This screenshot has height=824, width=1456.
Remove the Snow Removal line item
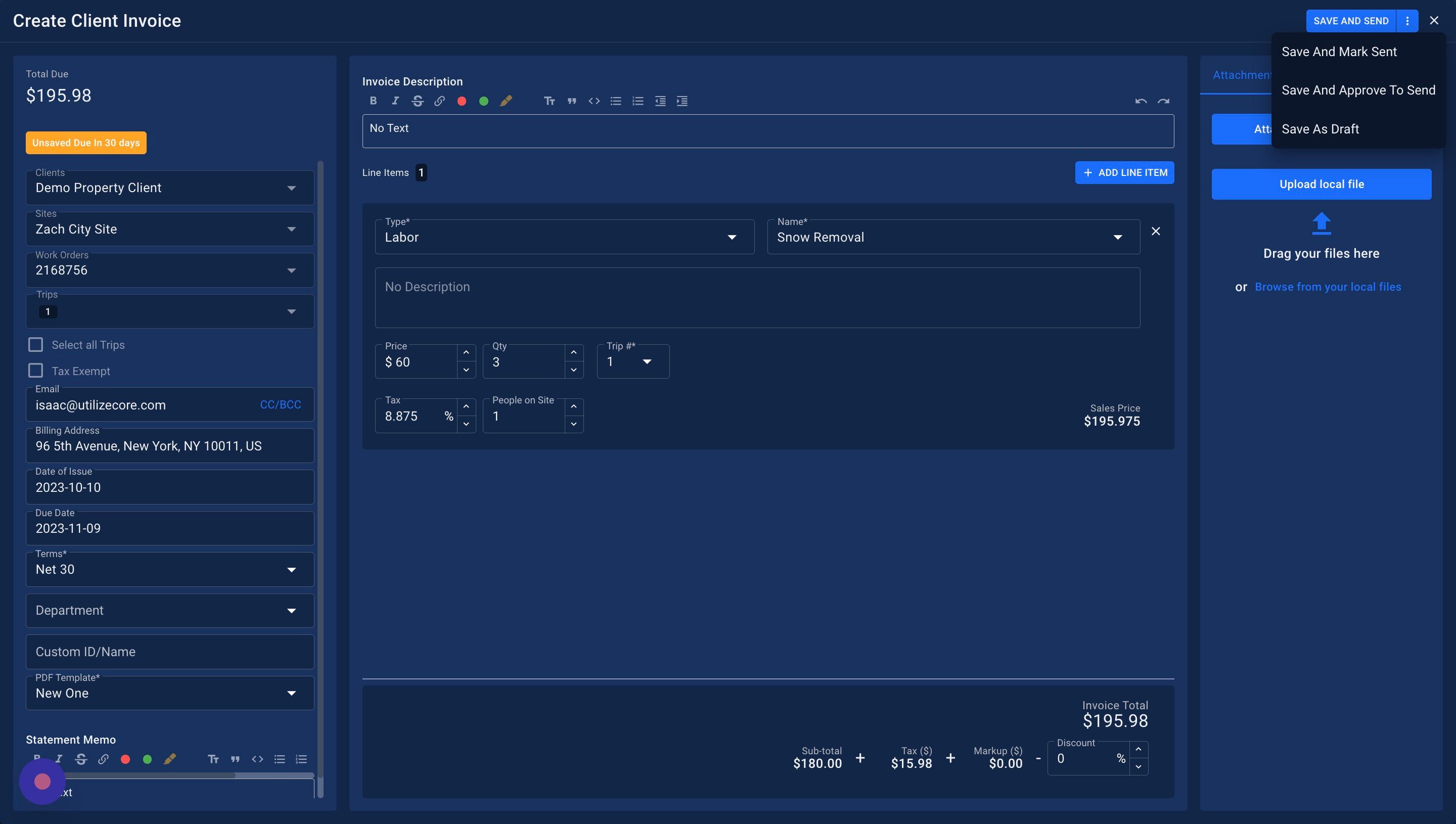pyautogui.click(x=1156, y=231)
